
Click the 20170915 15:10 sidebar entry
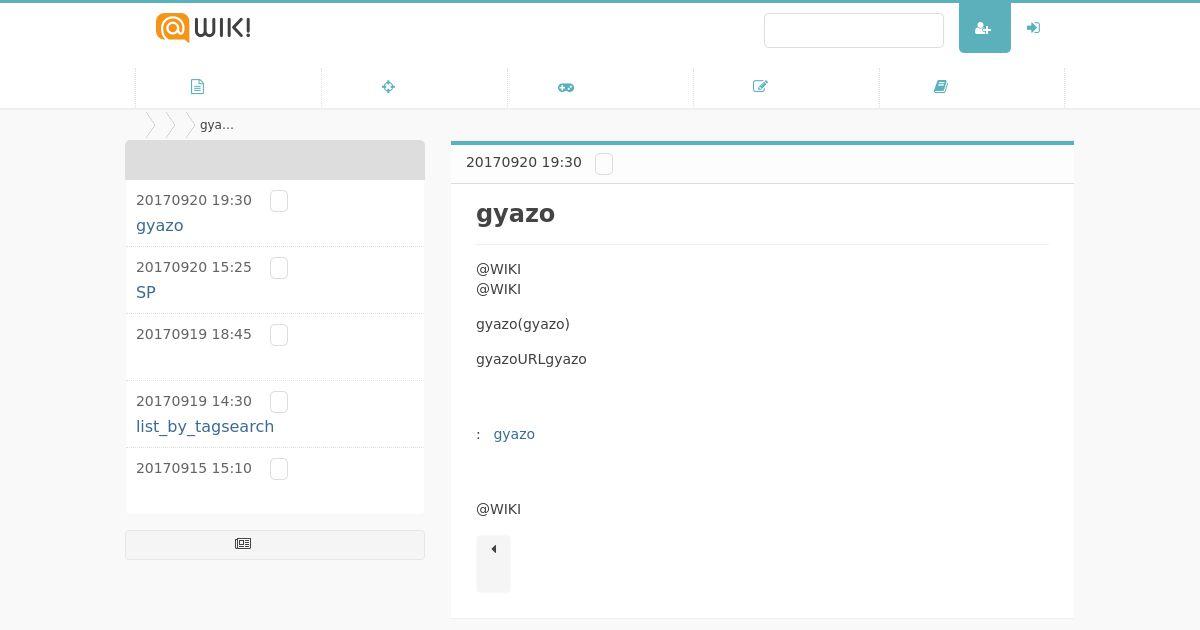pyautogui.click(x=275, y=481)
